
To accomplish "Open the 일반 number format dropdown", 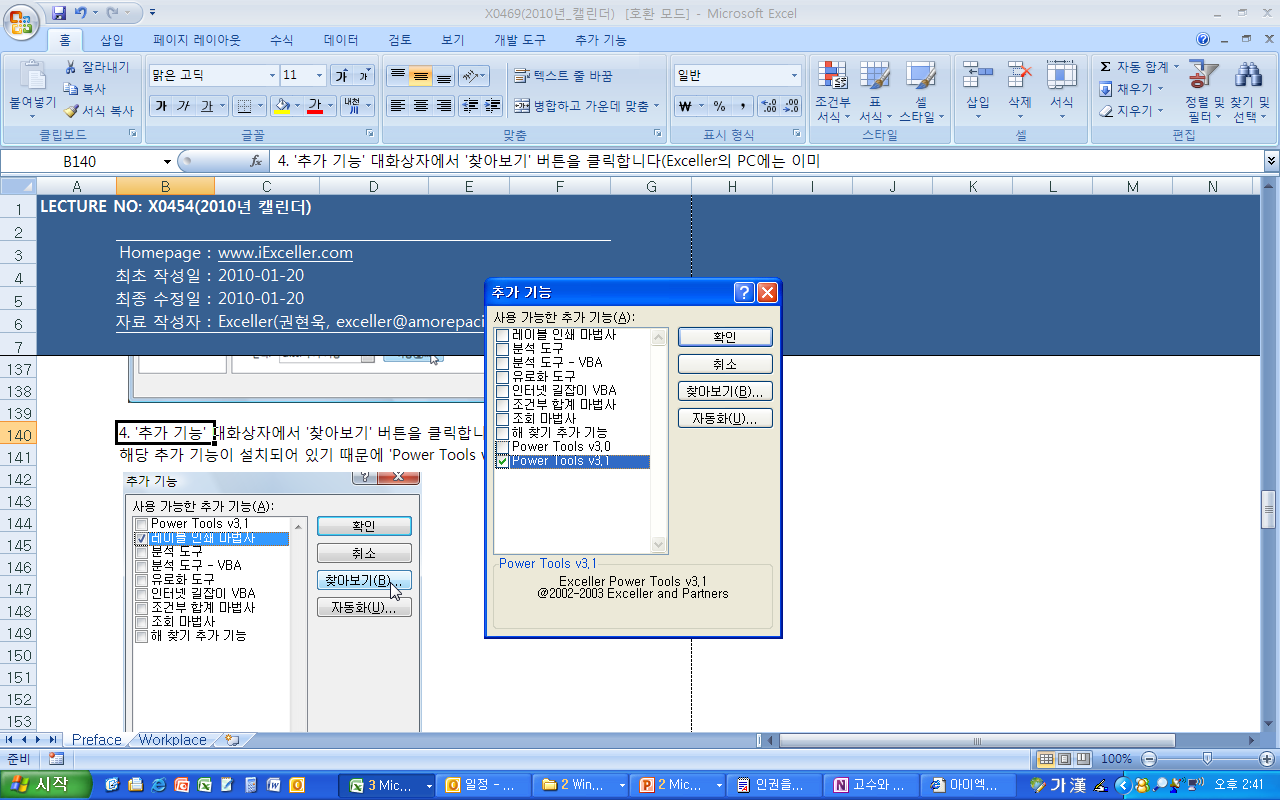I will (795, 76).
